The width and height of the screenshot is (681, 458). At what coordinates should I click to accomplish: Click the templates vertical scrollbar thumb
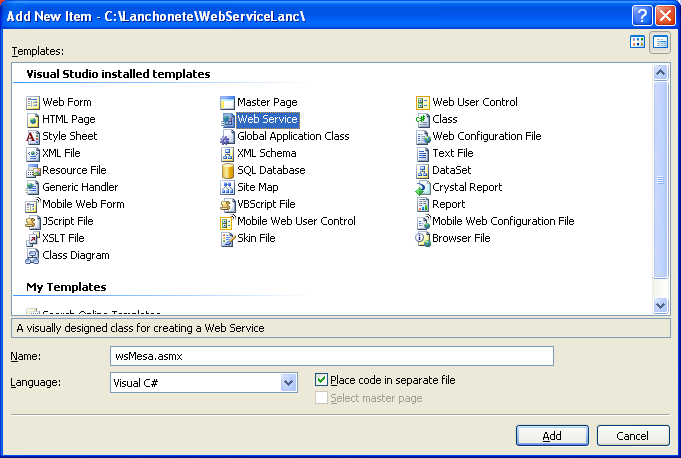pos(660,180)
